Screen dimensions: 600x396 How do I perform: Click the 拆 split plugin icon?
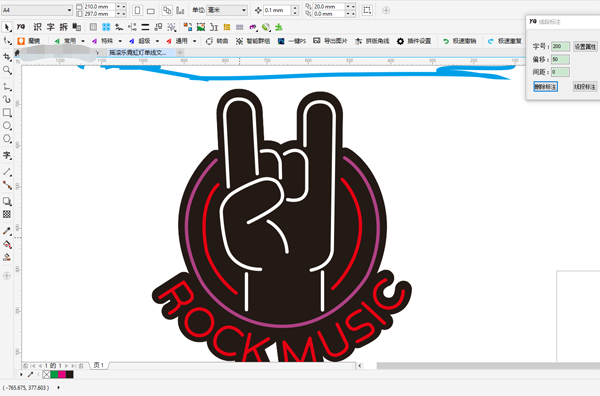pyautogui.click(x=64, y=27)
